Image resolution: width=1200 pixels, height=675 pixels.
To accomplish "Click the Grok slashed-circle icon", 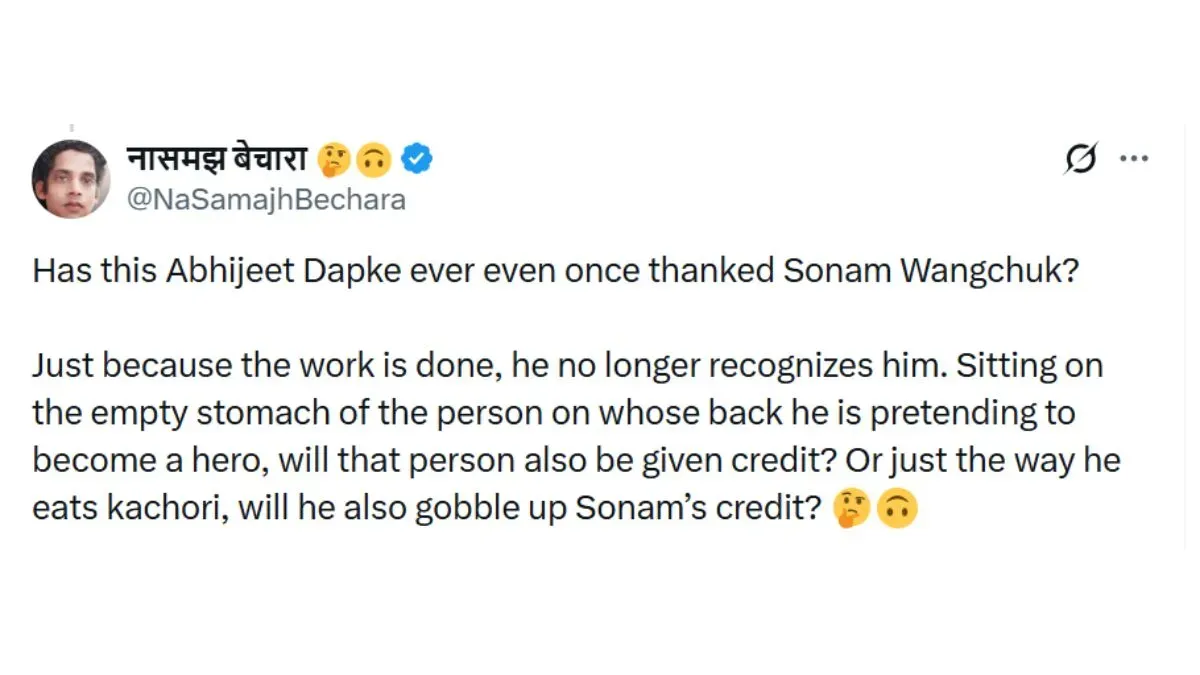I will (1081, 159).
